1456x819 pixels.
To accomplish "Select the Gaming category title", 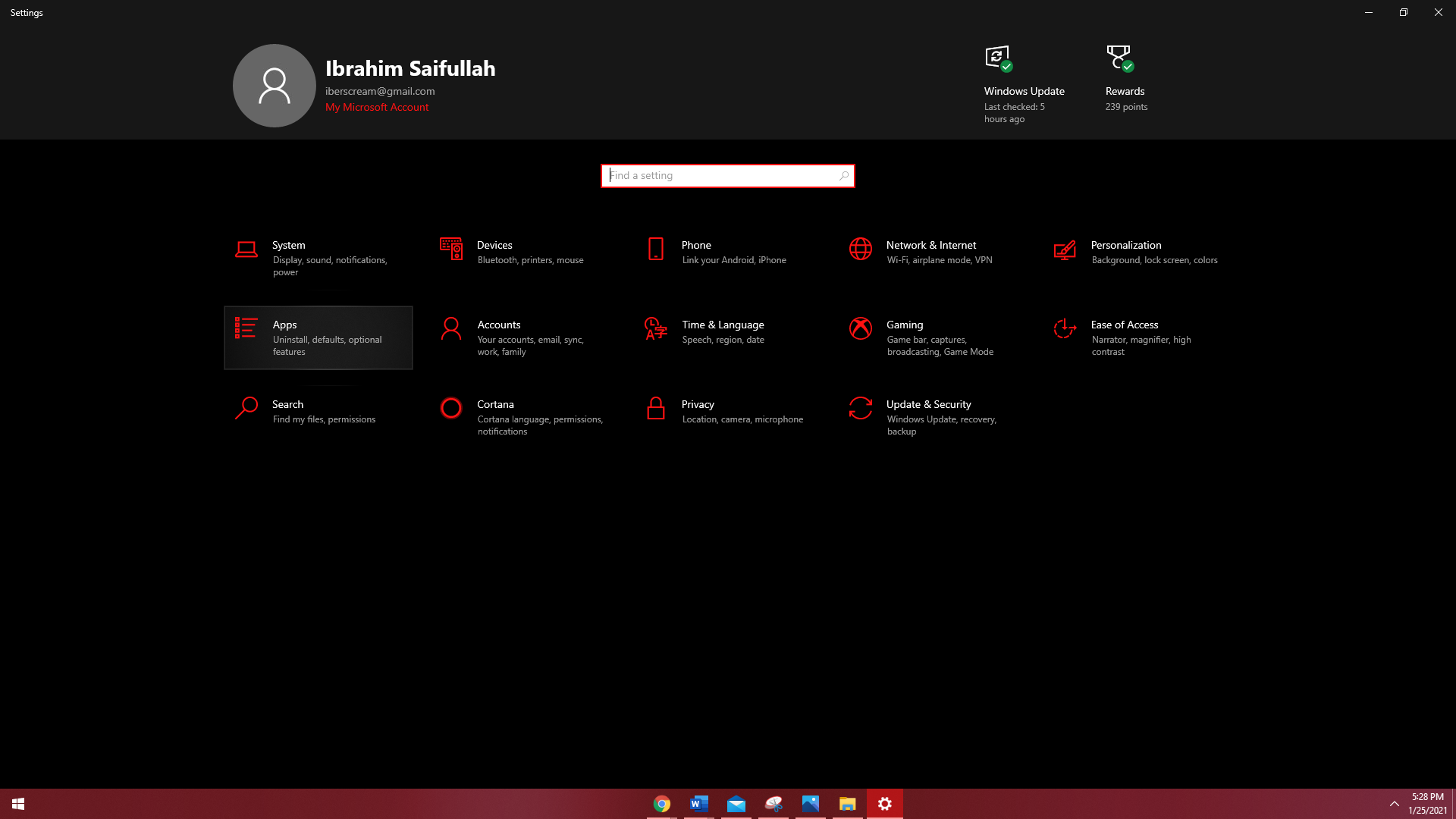I will point(905,325).
